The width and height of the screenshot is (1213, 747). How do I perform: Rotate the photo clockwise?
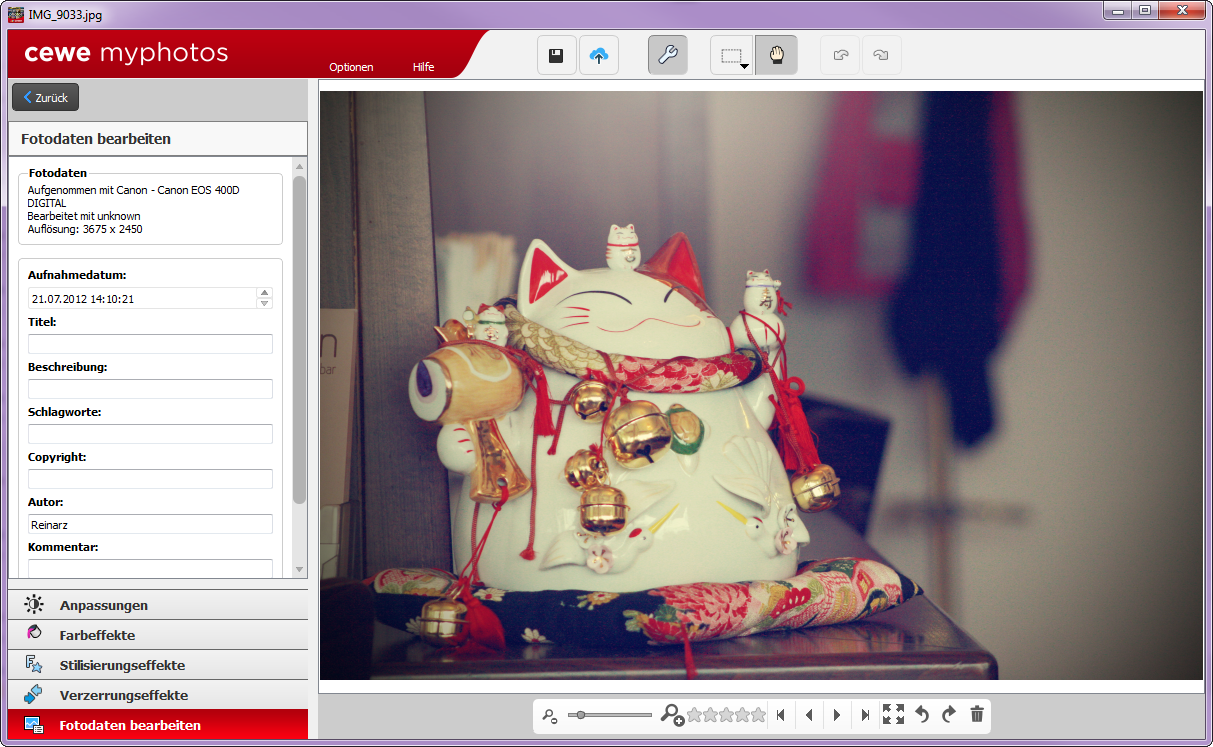949,714
